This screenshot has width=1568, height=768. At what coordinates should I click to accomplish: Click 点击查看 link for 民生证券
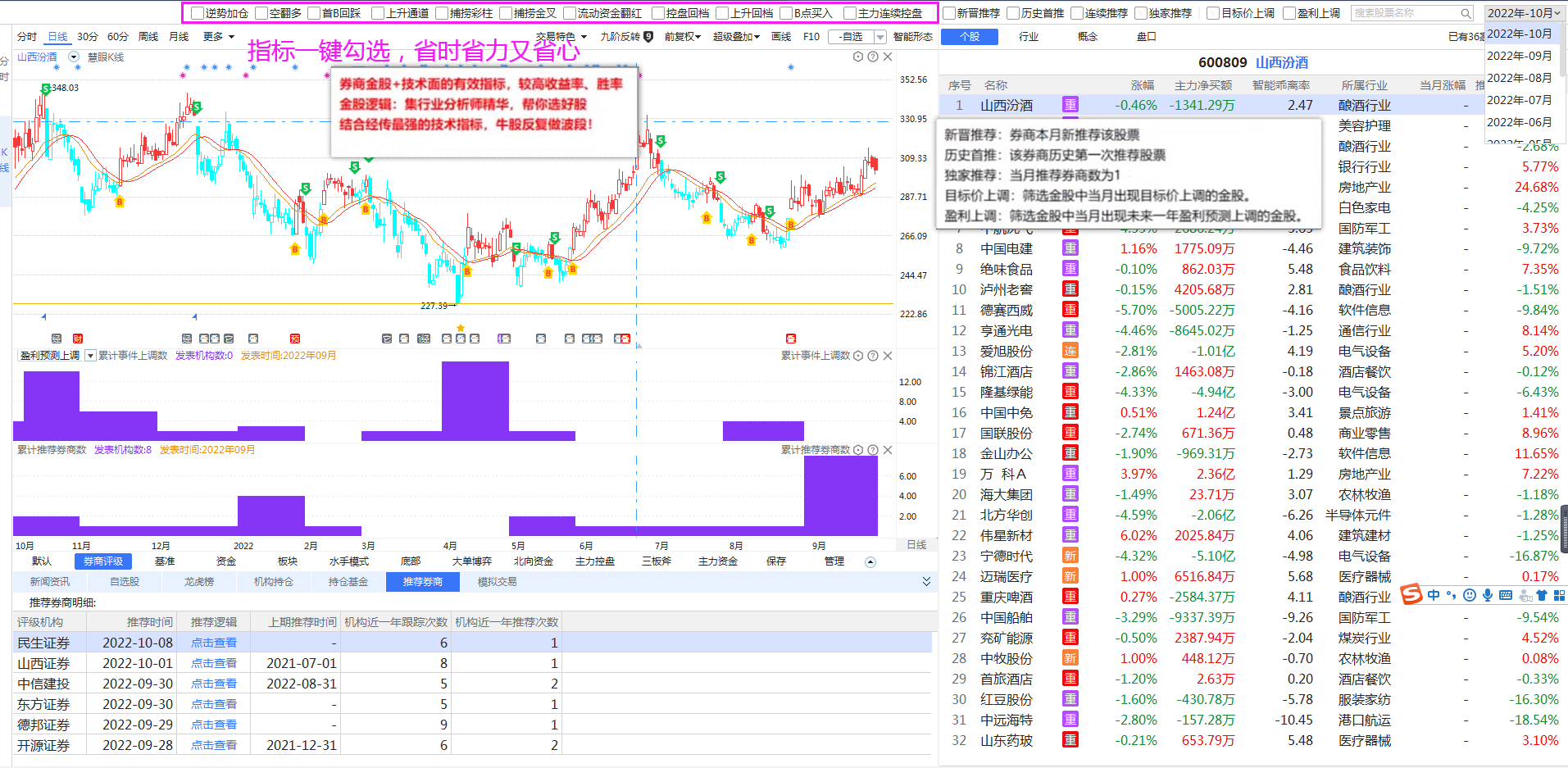click(214, 643)
